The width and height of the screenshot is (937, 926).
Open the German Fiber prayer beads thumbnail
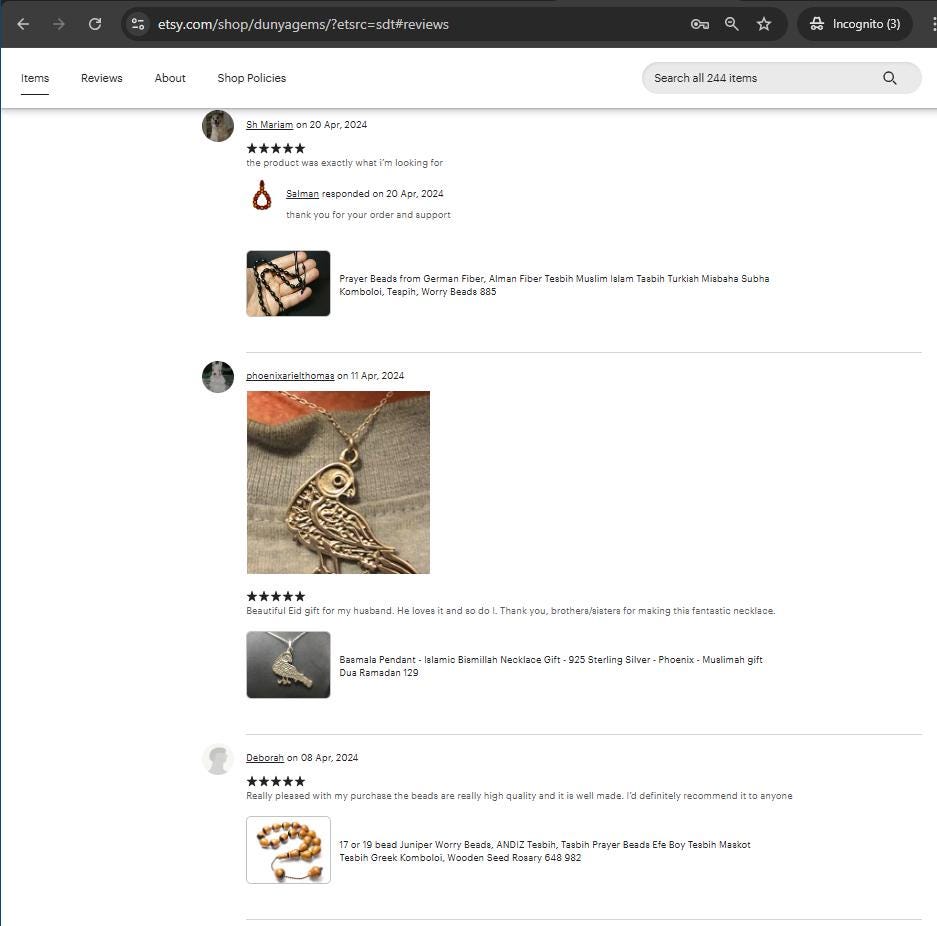[x=288, y=283]
